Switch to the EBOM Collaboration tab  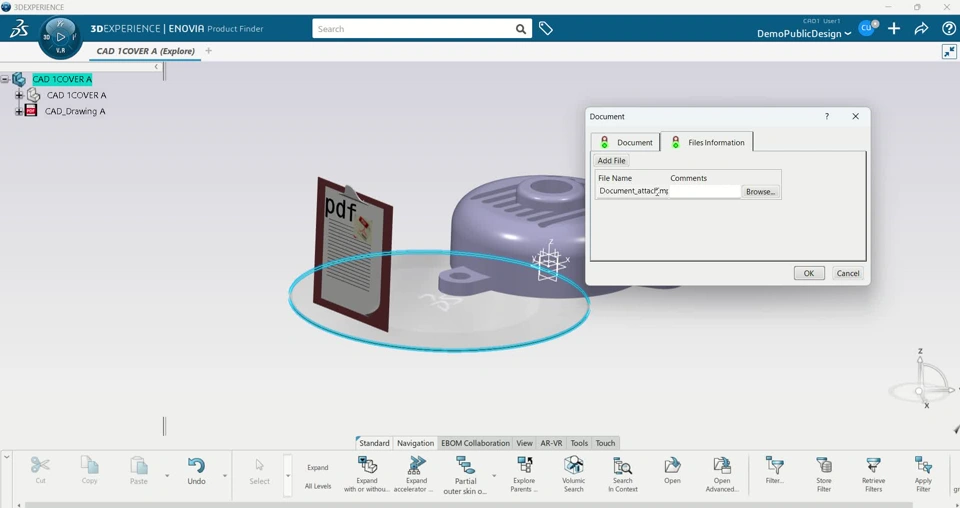pyautogui.click(x=475, y=443)
